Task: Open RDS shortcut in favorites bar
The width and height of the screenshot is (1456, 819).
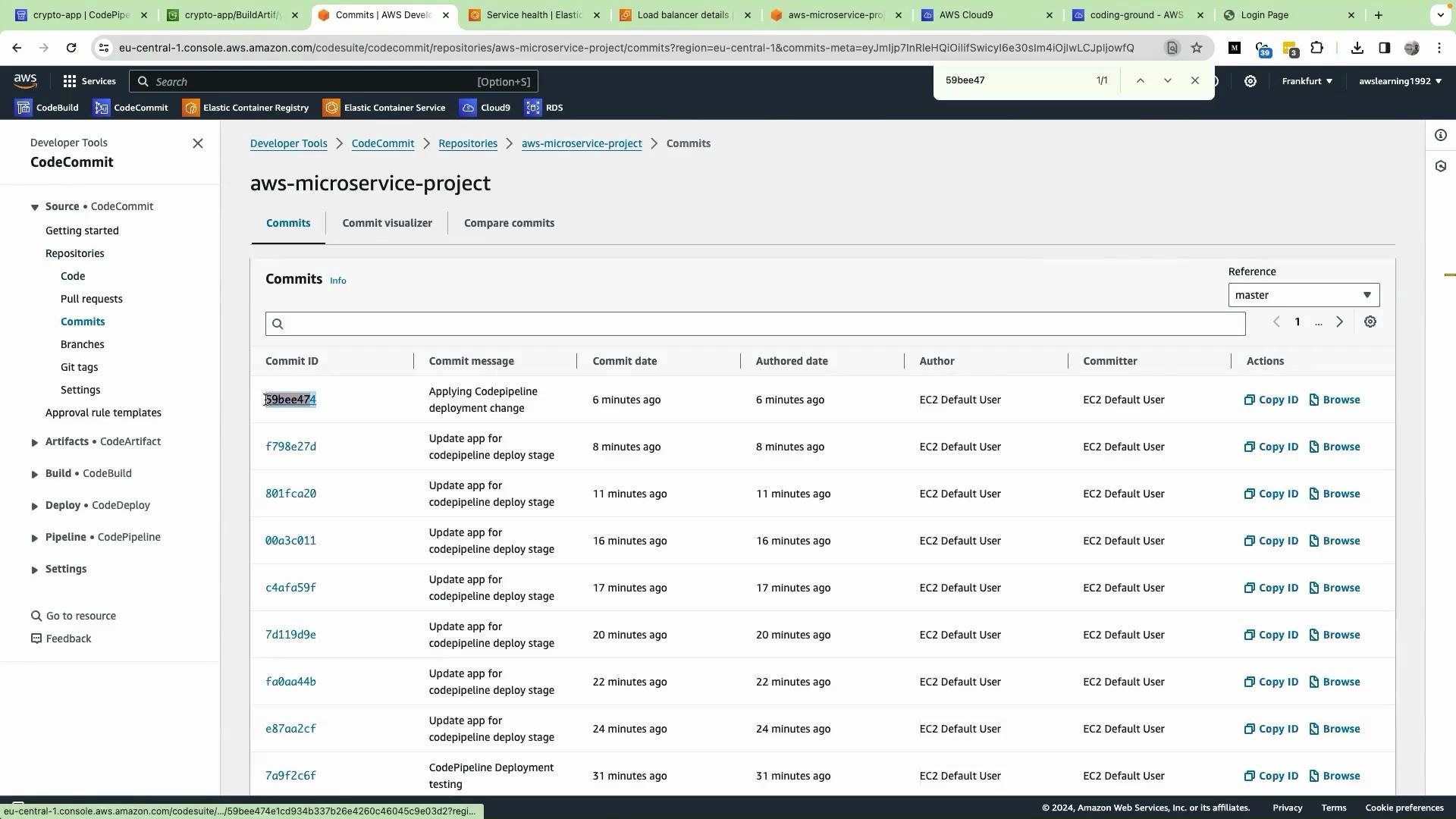Action: [544, 108]
